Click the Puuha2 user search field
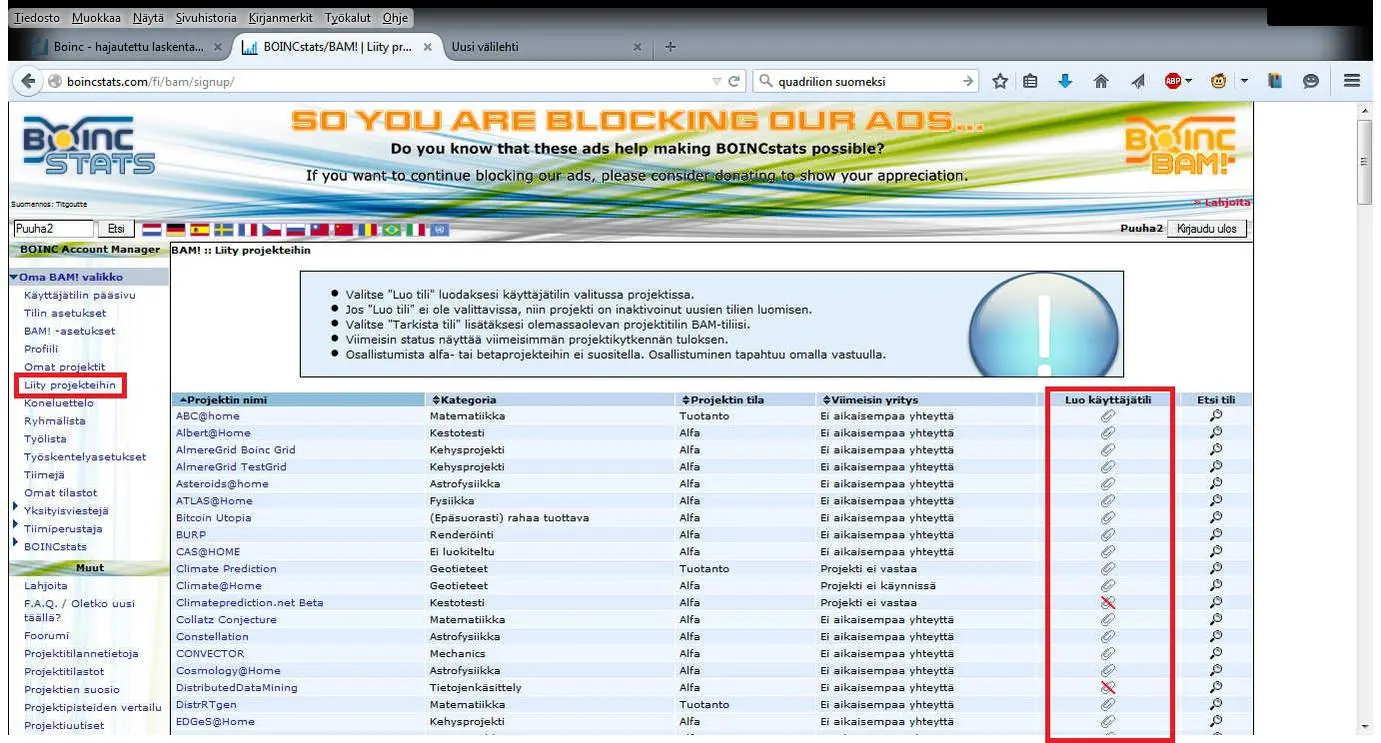The width and height of the screenshot is (1381, 743). [x=54, y=229]
